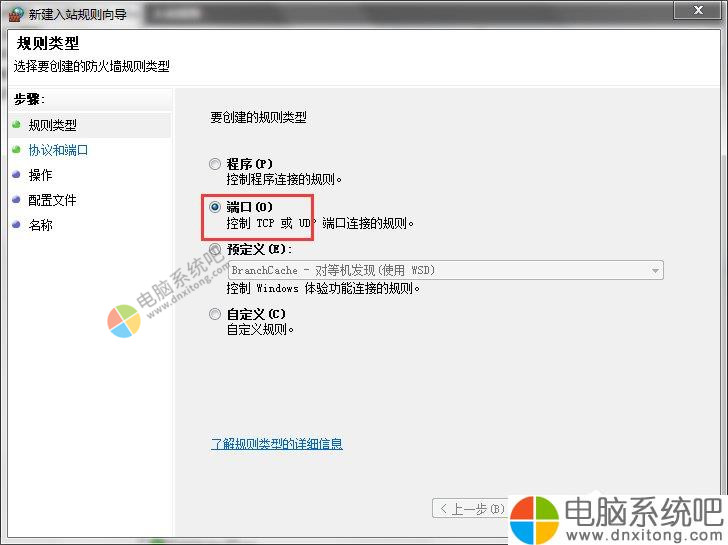Go to the 名称 step
Image resolution: width=728 pixels, height=545 pixels.
click(x=40, y=226)
